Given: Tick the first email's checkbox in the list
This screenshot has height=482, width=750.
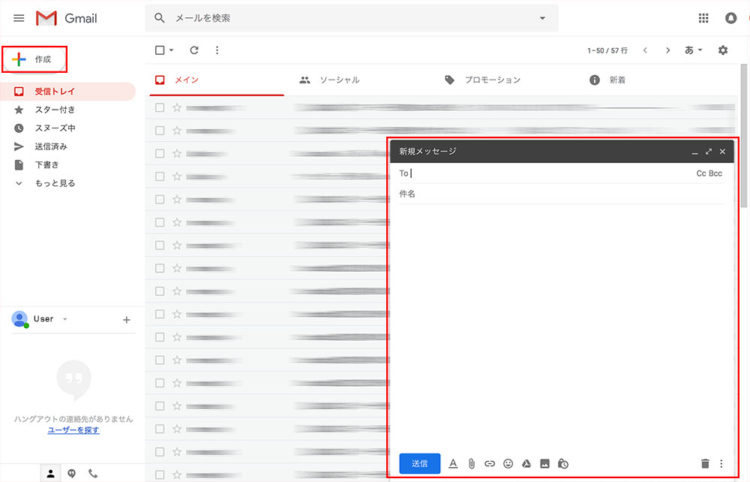Looking at the screenshot, I should click(x=160, y=107).
